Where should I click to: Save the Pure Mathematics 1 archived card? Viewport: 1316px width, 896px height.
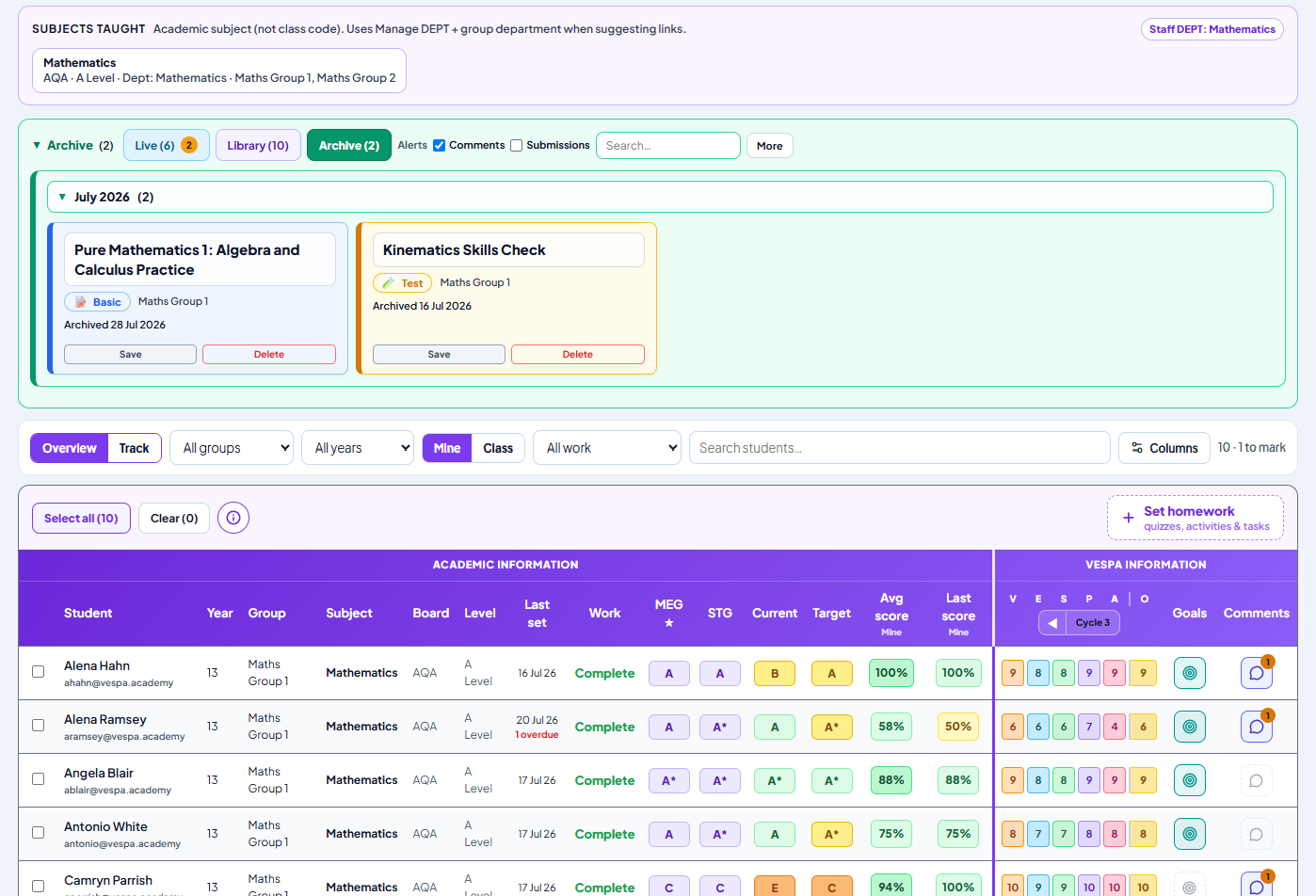(x=130, y=354)
